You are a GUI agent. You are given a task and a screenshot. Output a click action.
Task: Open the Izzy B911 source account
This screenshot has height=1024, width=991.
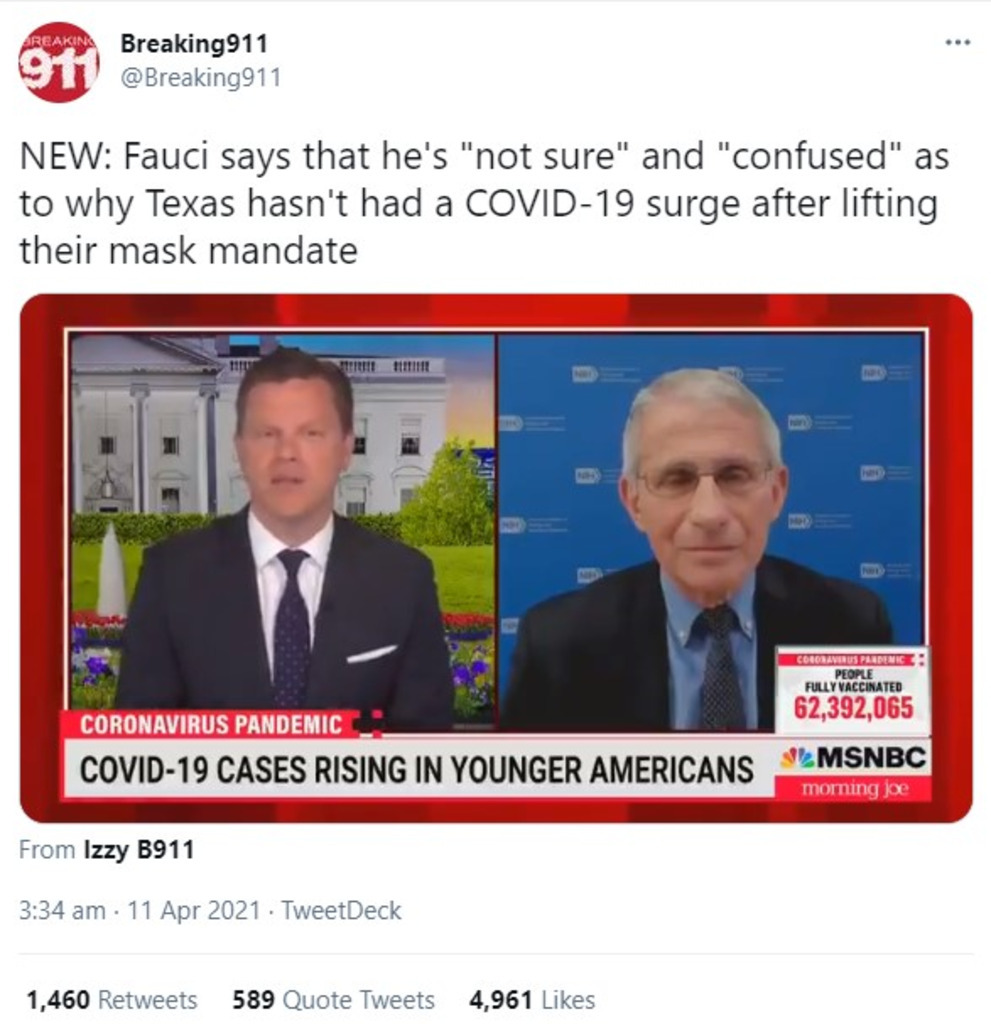pos(139,850)
